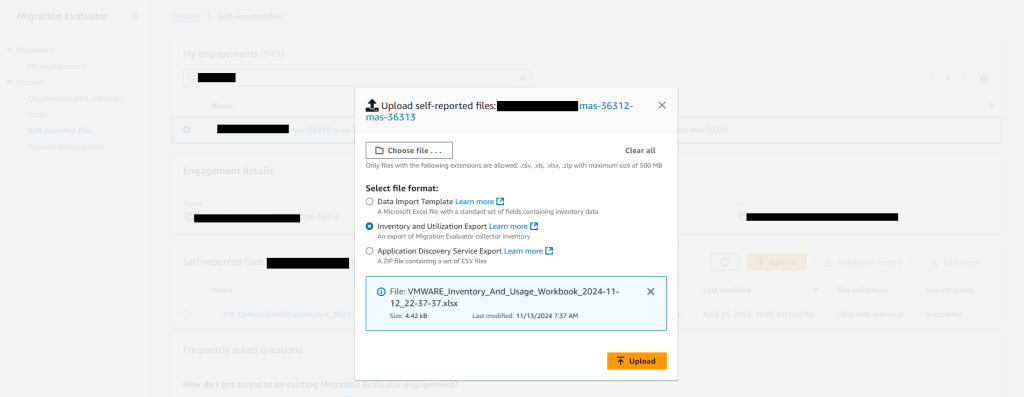The image size is (1024, 397).
Task: Click the Discover breadcrumb link
Action: pyautogui.click(x=186, y=16)
